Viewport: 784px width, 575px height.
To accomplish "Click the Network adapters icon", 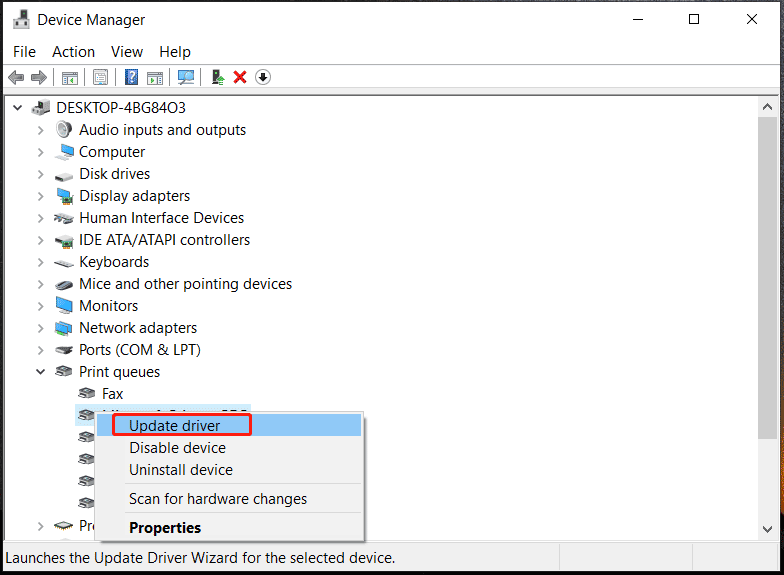I will click(x=64, y=328).
